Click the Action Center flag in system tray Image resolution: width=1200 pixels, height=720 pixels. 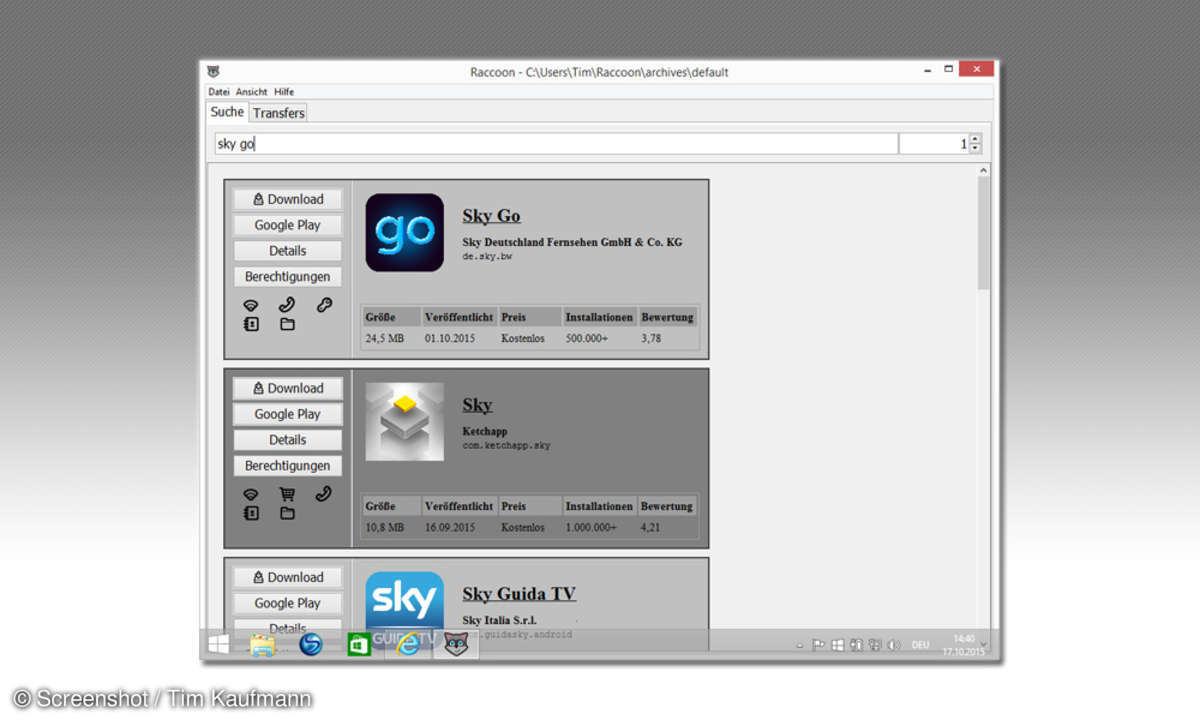pos(818,645)
